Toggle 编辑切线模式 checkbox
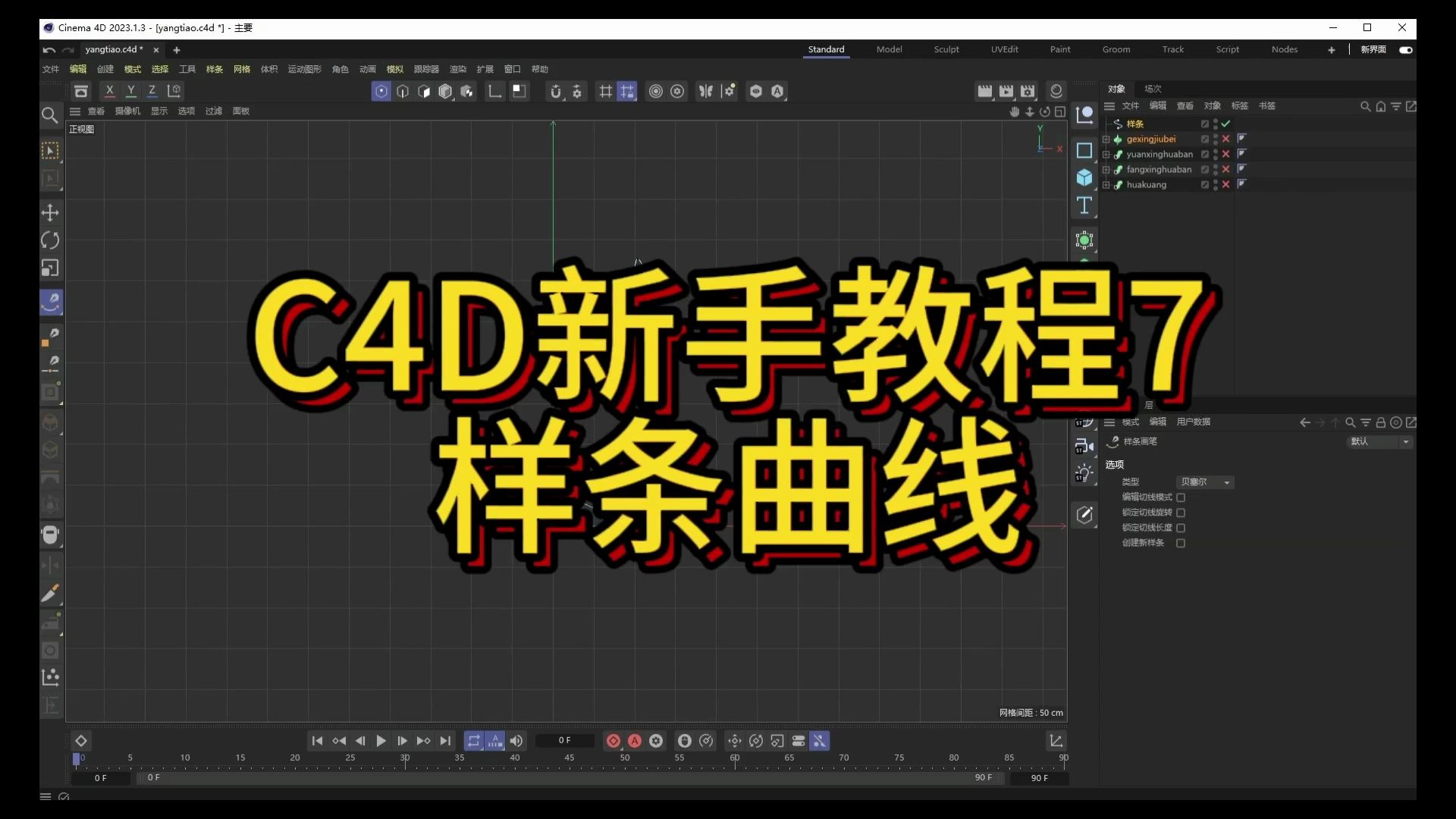The height and width of the screenshot is (819, 1456). coord(1181,497)
